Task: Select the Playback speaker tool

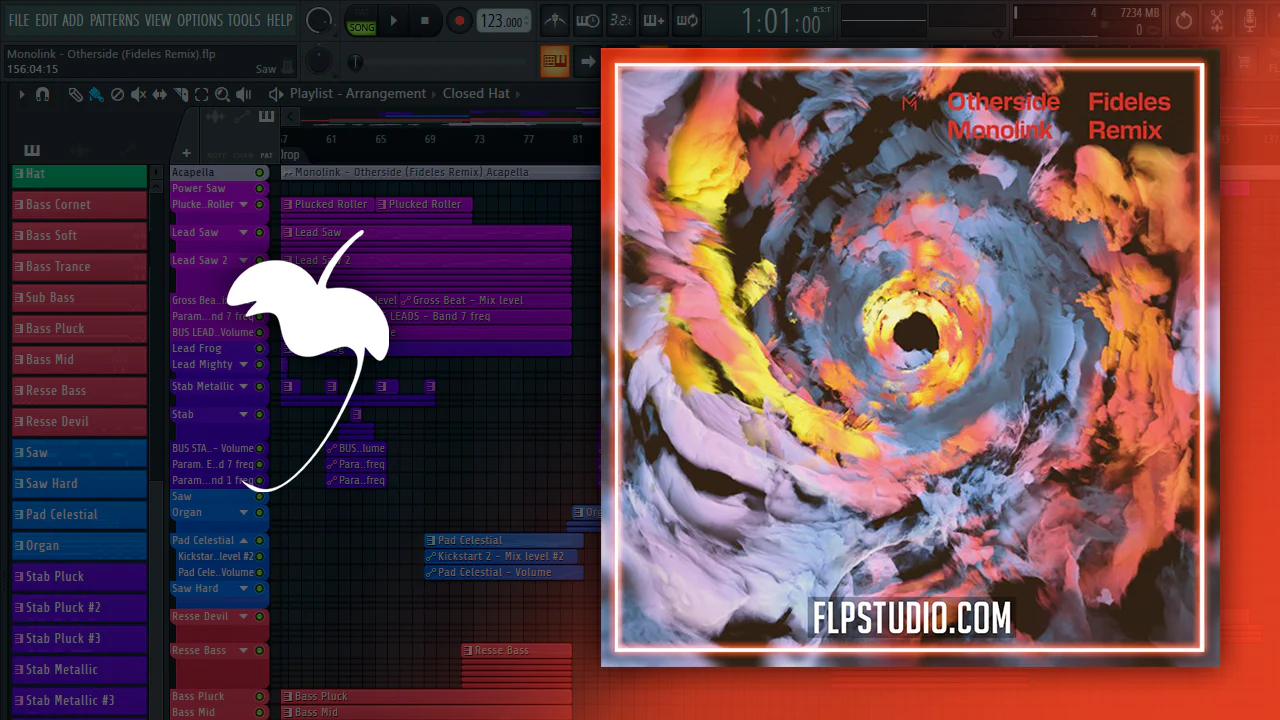Action: 244,94
